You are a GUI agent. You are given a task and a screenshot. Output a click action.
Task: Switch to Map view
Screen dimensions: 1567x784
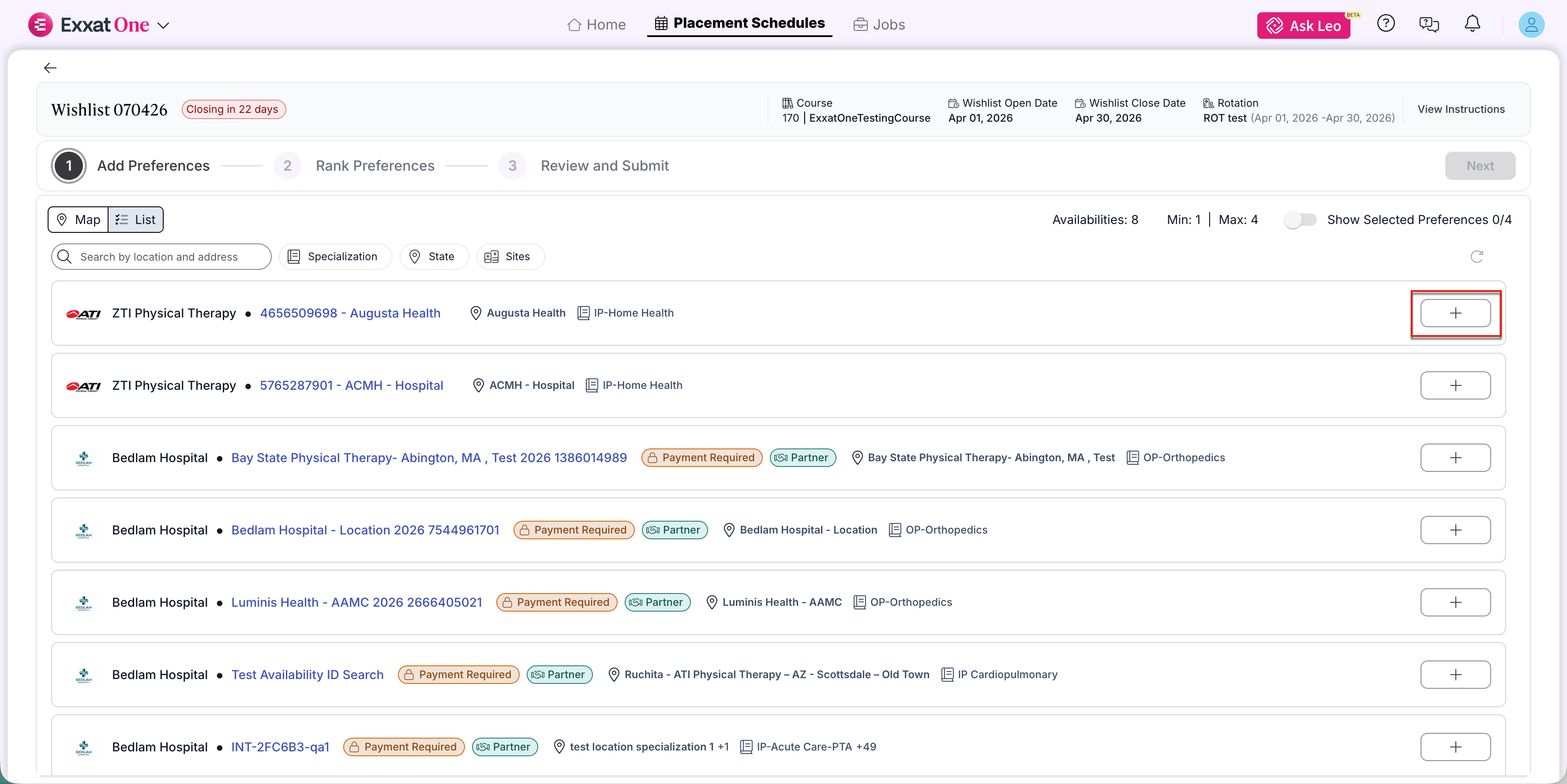coord(79,220)
